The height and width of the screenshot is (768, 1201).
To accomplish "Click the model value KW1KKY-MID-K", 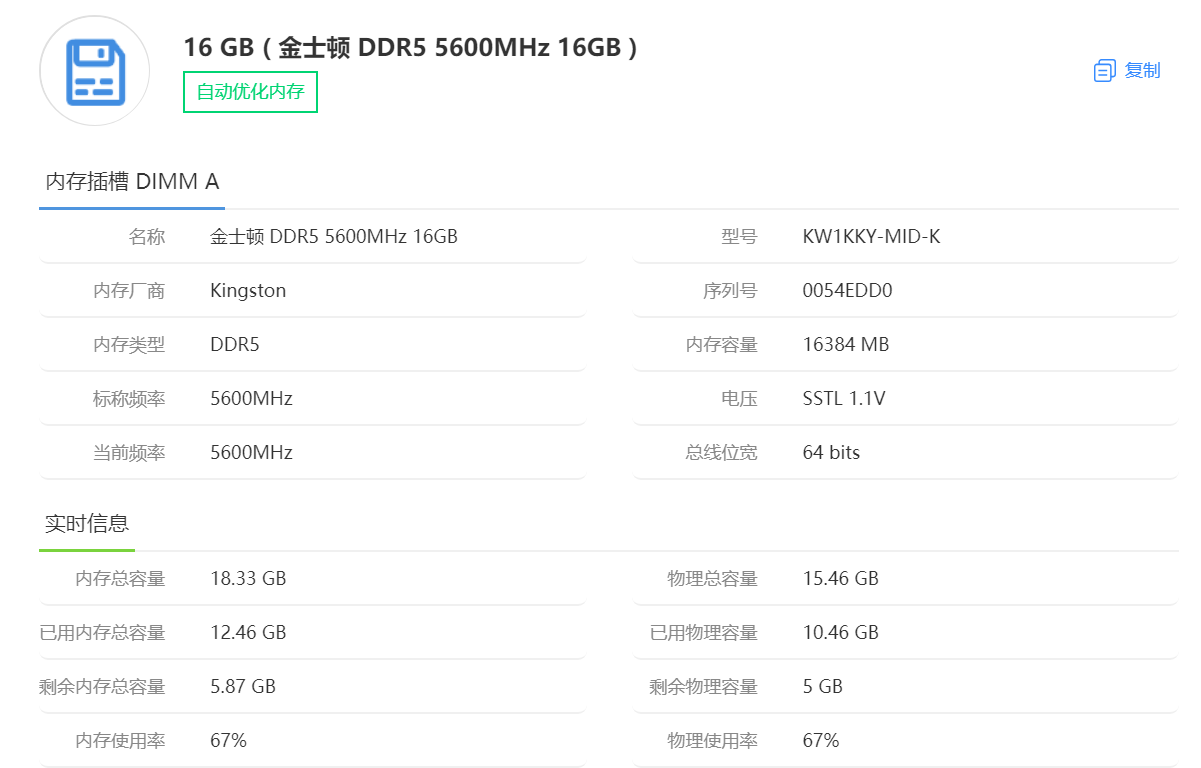I will coord(871,237).
